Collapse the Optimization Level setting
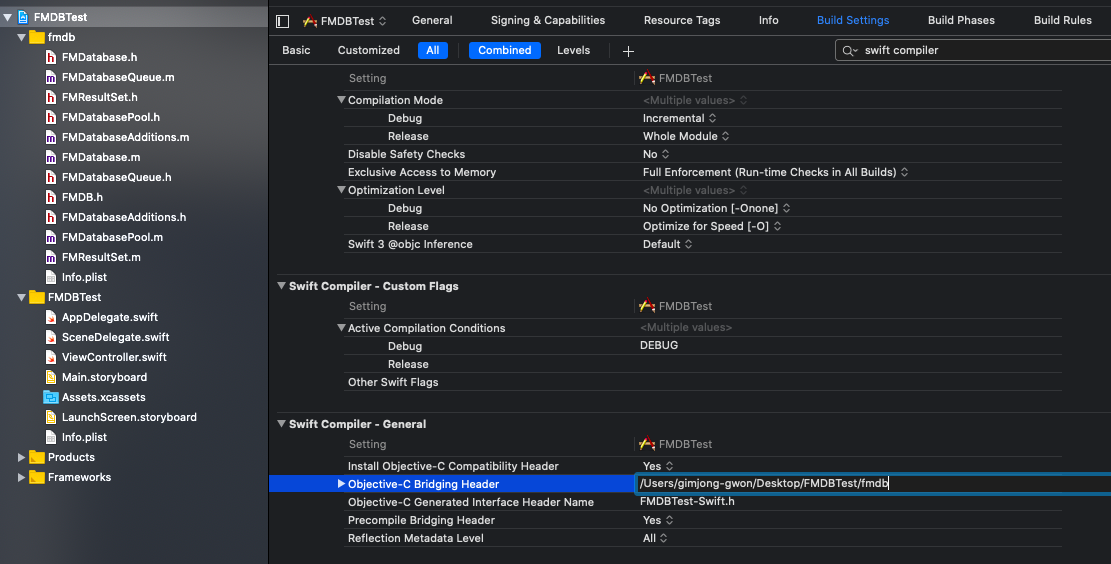The width and height of the screenshot is (1111, 564). pos(341,190)
